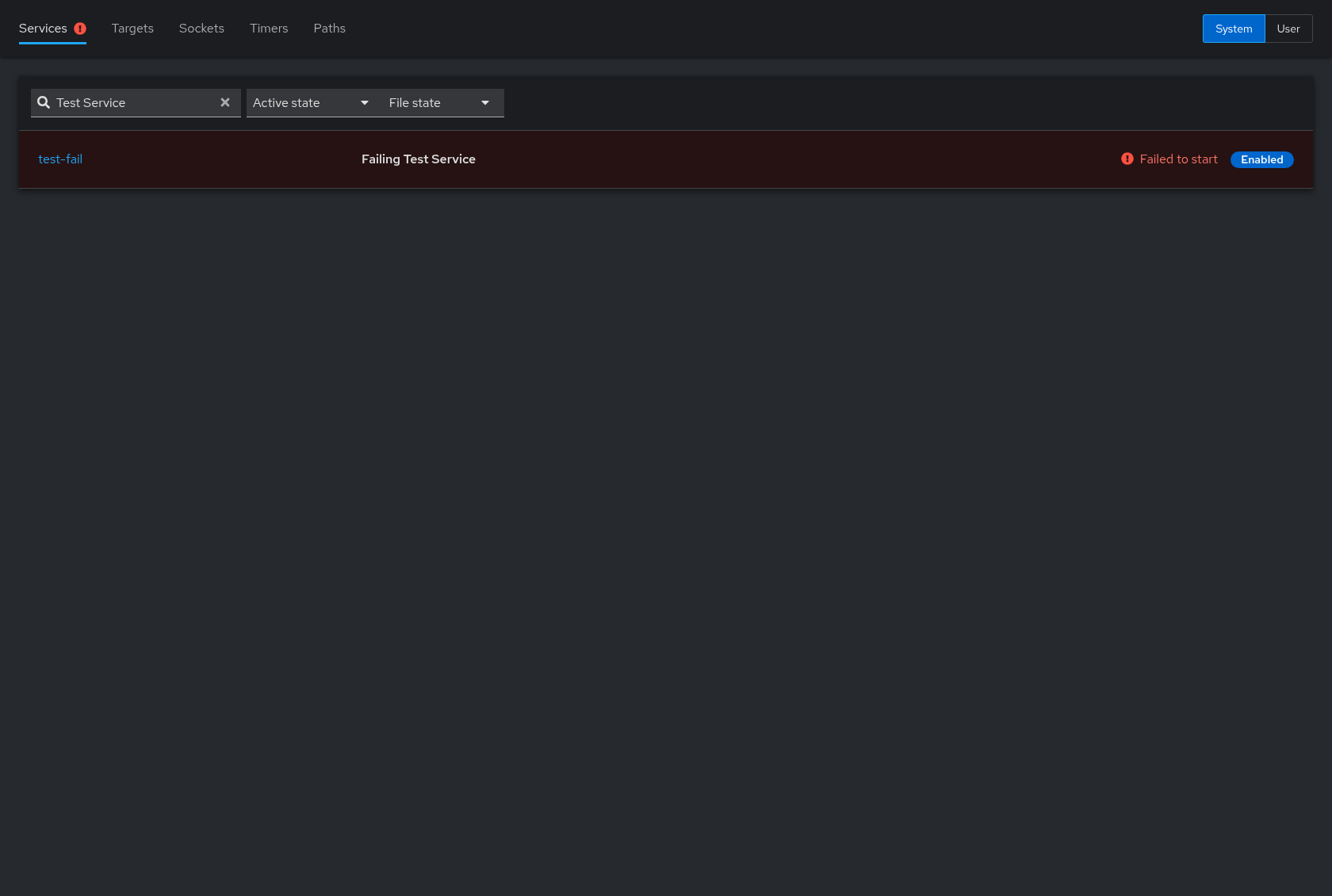The image size is (1332, 896).
Task: Open the test-fail service link
Action: tap(60, 159)
